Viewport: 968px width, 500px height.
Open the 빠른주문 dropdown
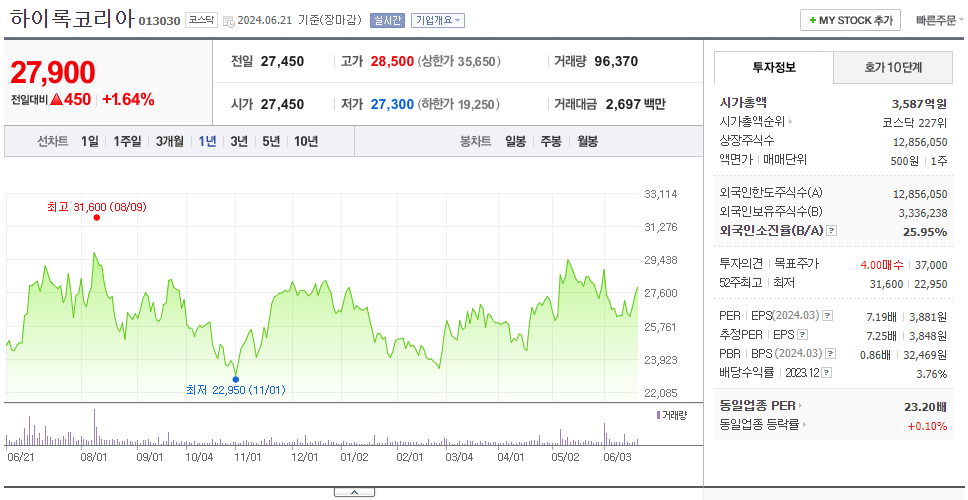point(940,20)
